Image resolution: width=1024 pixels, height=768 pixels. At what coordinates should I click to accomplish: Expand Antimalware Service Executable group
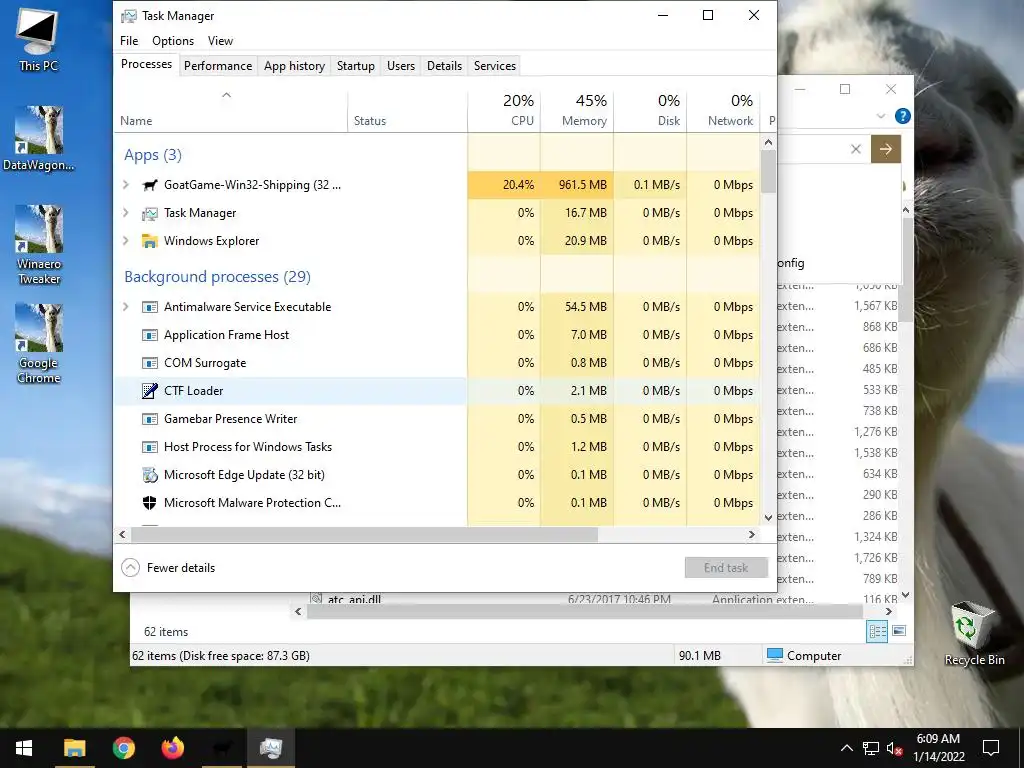126,307
